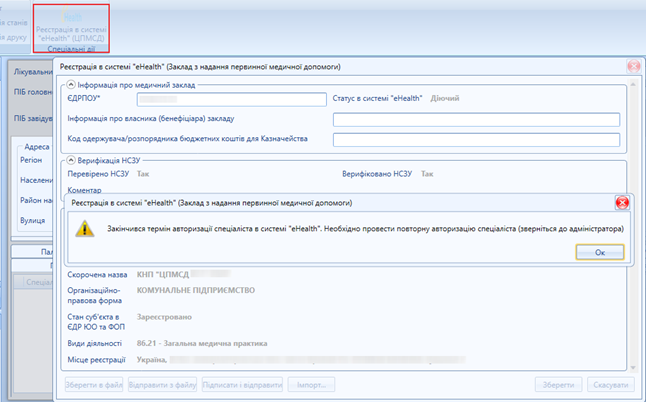Click the warning triangle icon in message
Screen dimensions: 646x402
tap(85, 229)
